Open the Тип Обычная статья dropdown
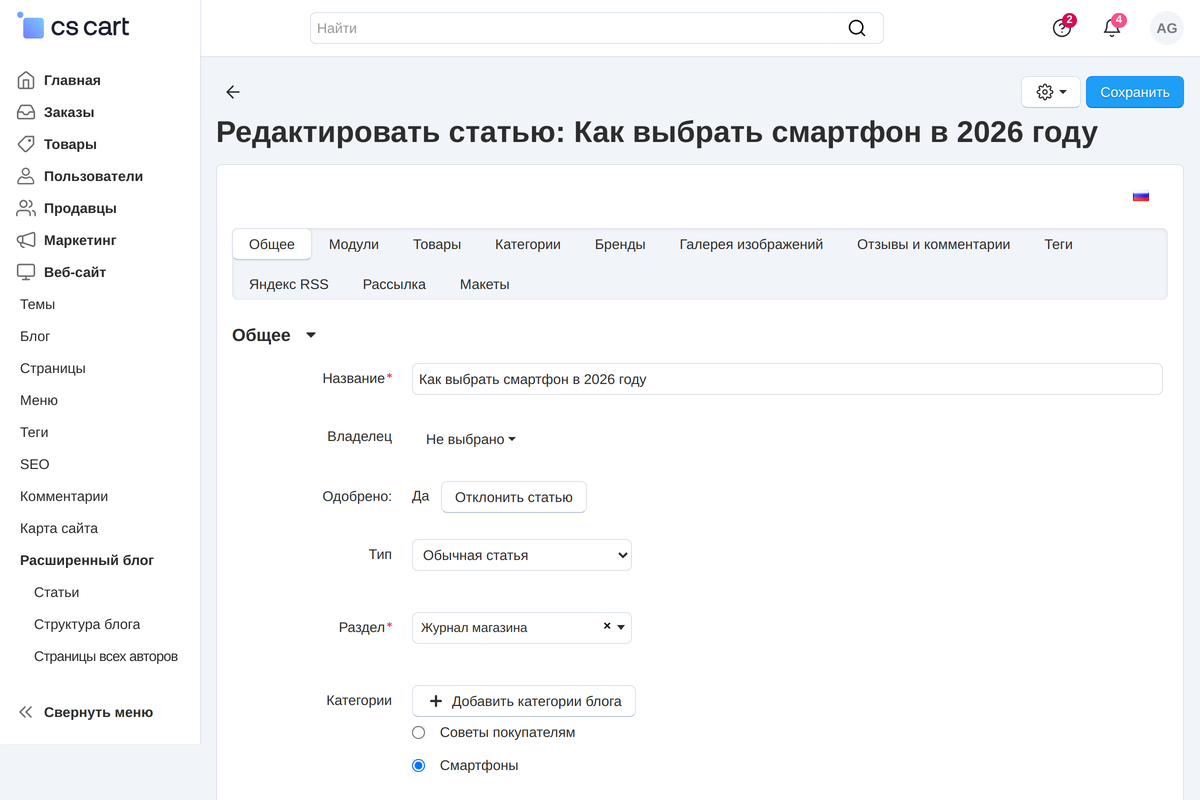The width and height of the screenshot is (1200, 800). (x=522, y=555)
